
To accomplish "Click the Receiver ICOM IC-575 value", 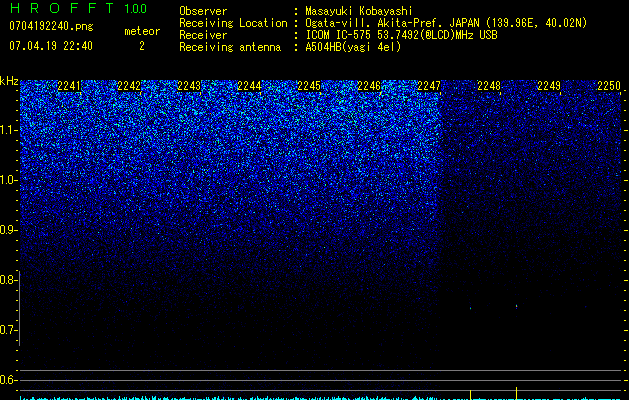I will click(x=401, y=35).
